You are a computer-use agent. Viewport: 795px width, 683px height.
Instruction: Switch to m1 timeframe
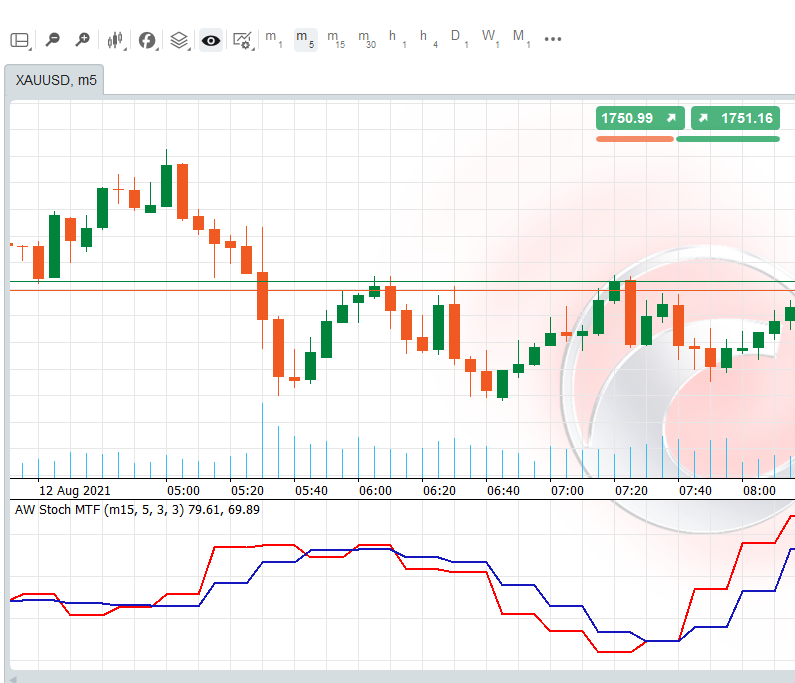[273, 39]
